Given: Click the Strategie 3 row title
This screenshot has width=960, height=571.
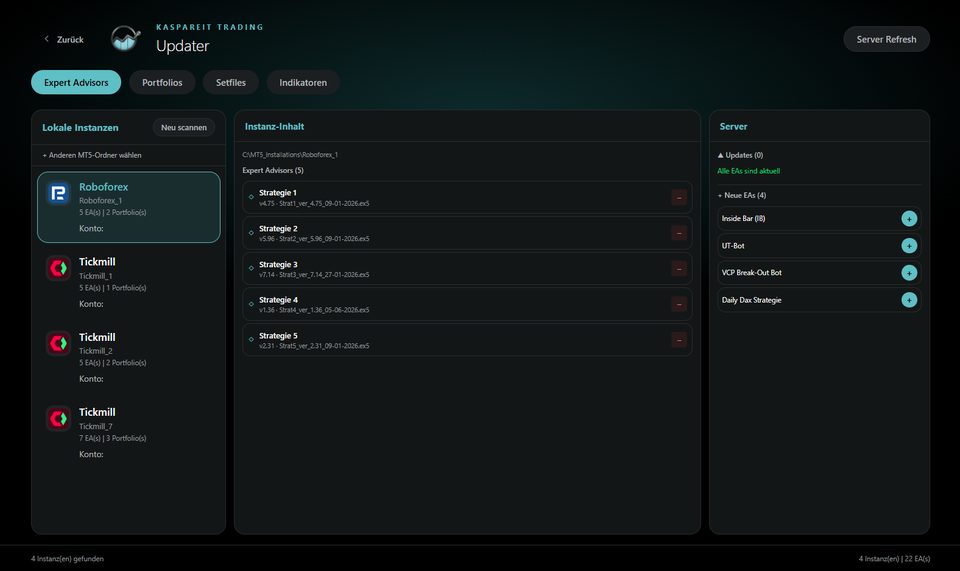Looking at the screenshot, I should point(278,264).
